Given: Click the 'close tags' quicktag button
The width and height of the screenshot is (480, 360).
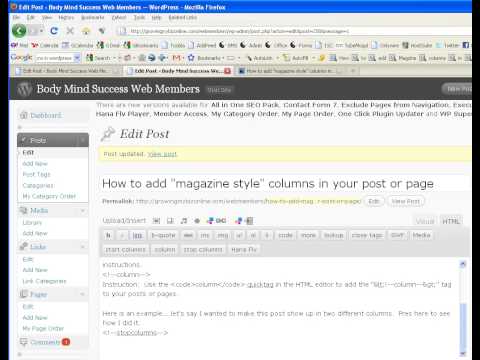Looking at the screenshot, I should pyautogui.click(x=367, y=235).
